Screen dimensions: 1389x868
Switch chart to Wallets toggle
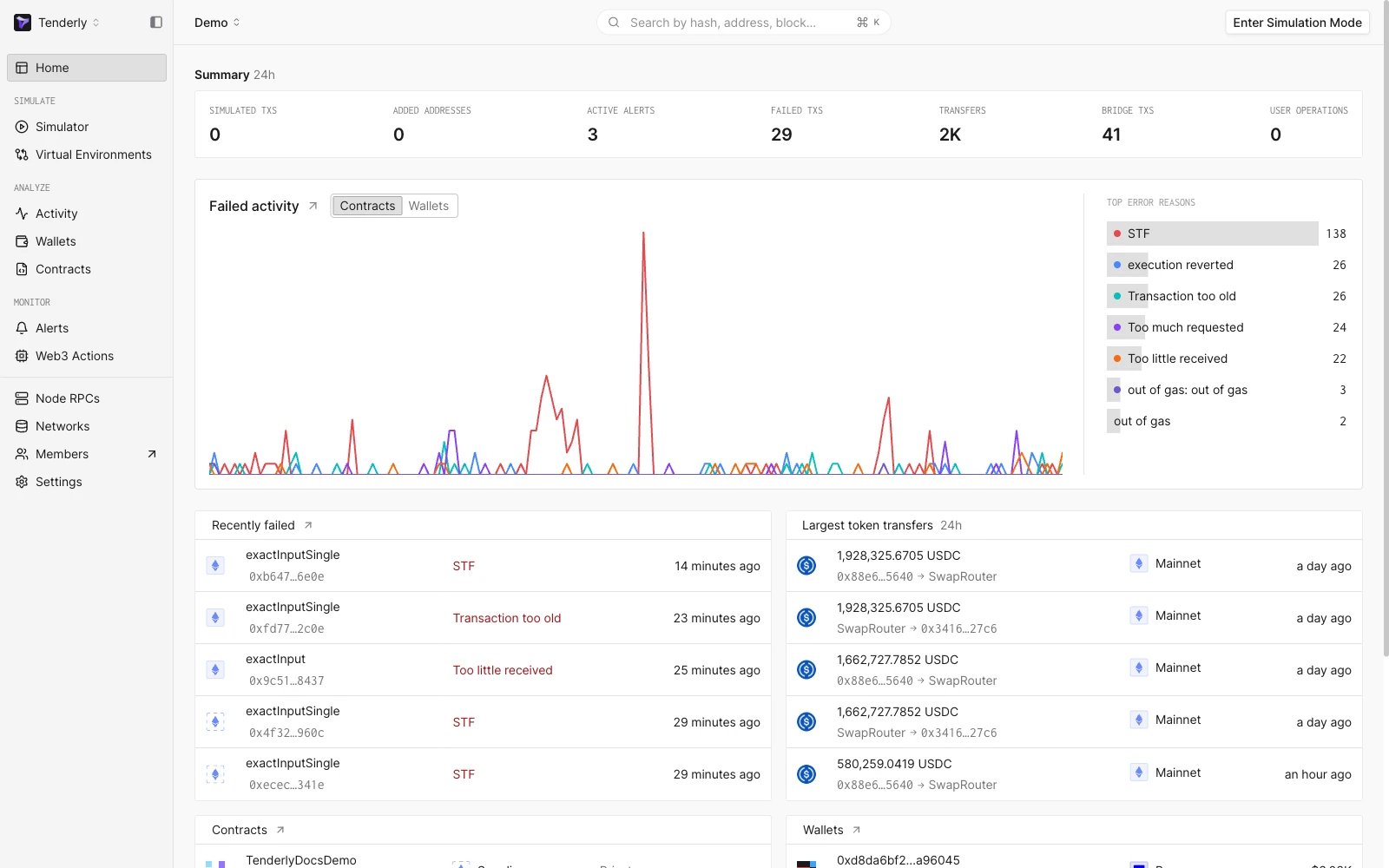coord(429,206)
